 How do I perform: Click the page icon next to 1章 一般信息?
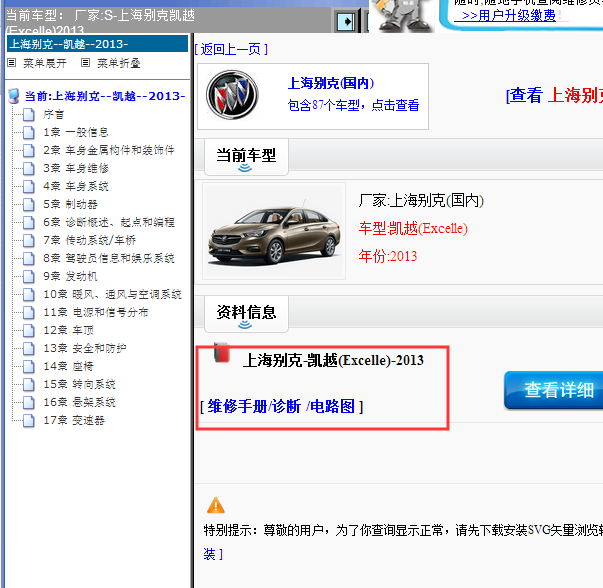28,133
